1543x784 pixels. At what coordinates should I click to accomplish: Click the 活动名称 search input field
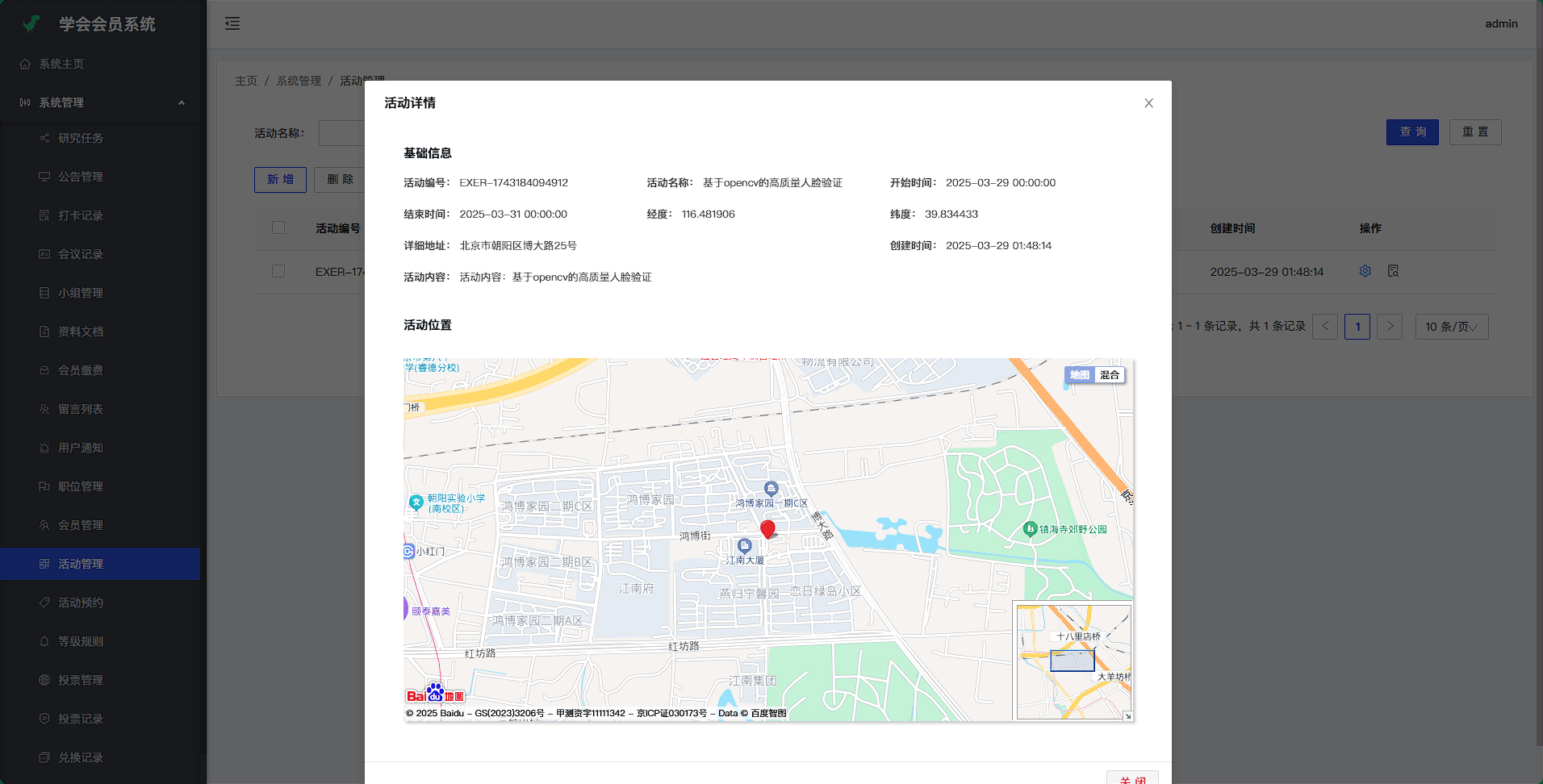342,132
